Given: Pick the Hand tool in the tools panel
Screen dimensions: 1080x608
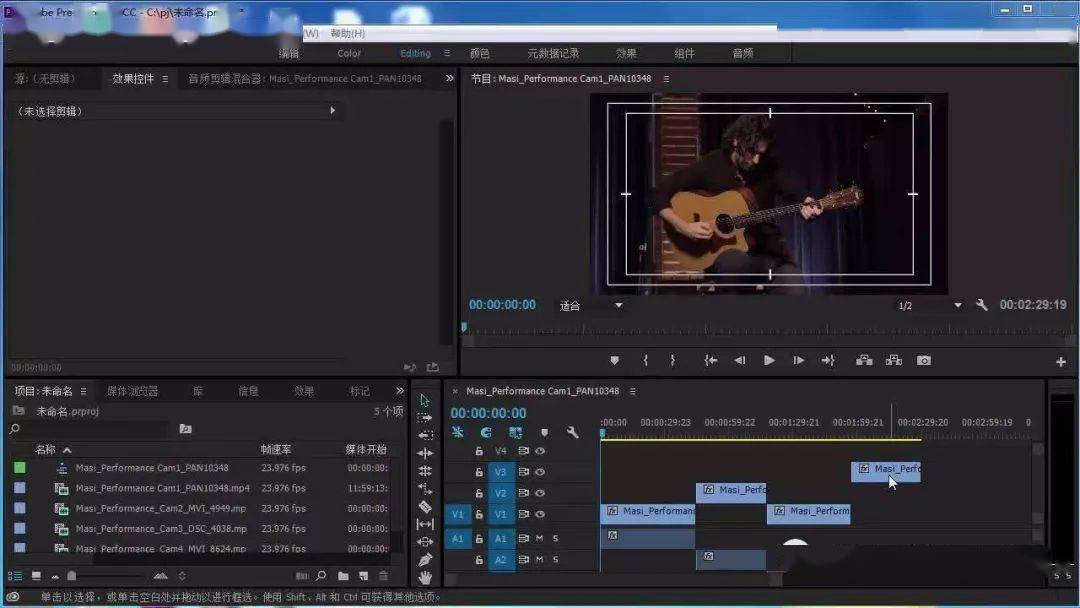Looking at the screenshot, I should tap(425, 577).
